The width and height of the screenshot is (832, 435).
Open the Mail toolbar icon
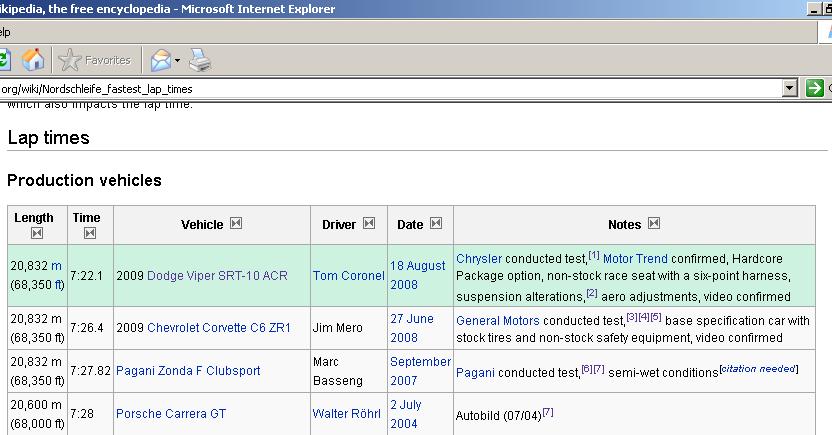pyautogui.click(x=160, y=61)
